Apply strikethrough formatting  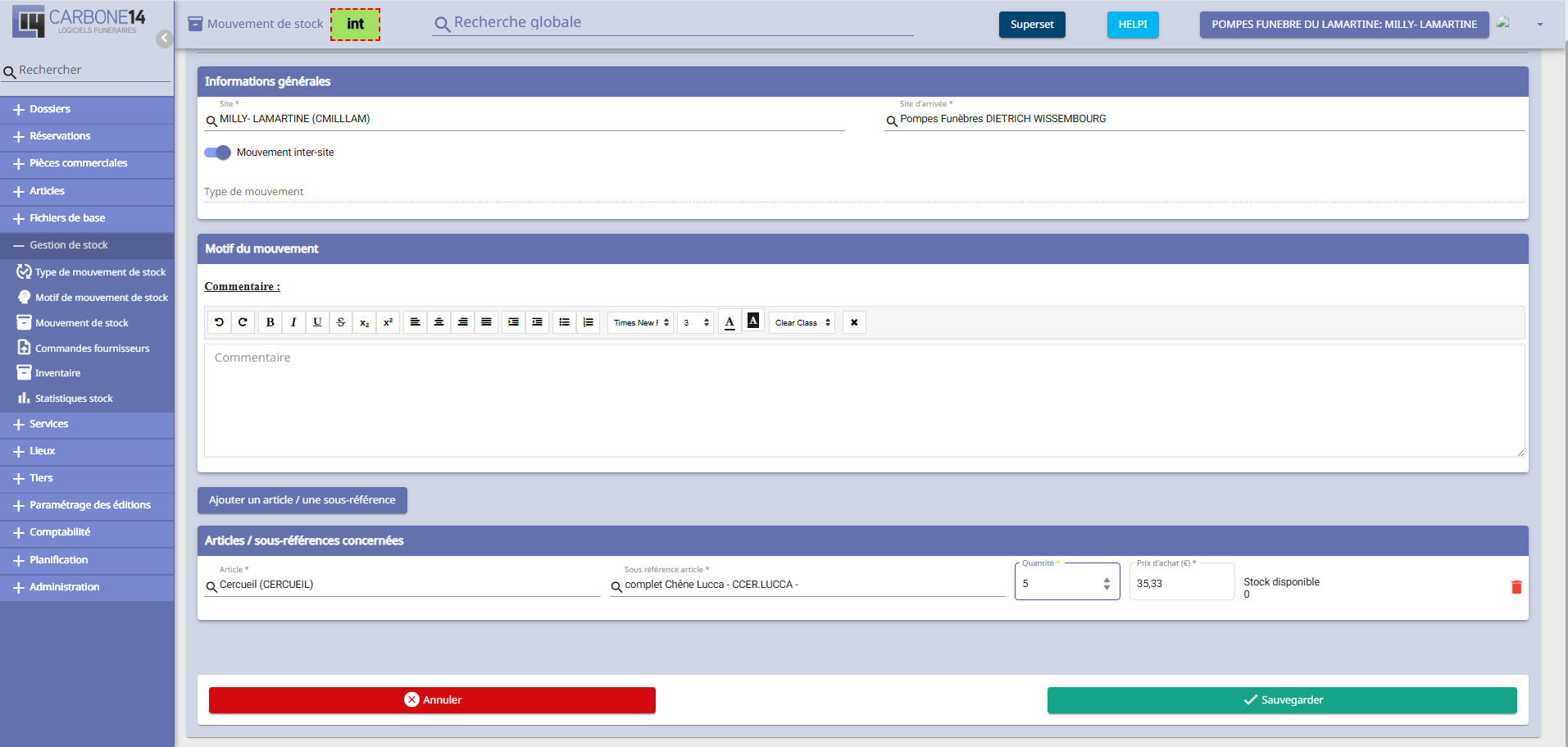tap(341, 322)
